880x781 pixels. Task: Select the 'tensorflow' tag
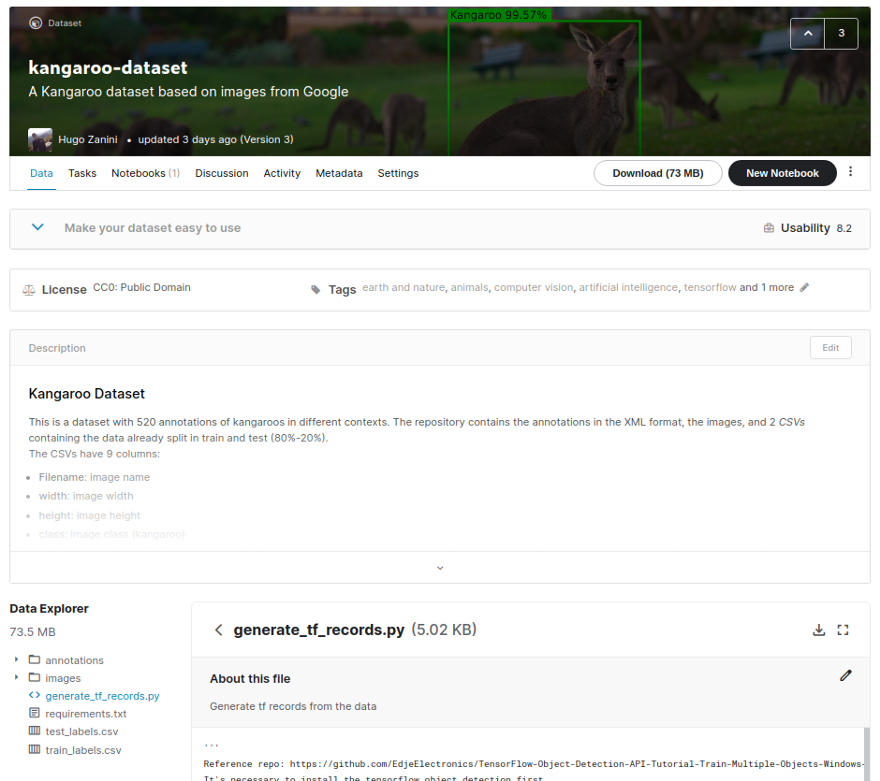(709, 287)
